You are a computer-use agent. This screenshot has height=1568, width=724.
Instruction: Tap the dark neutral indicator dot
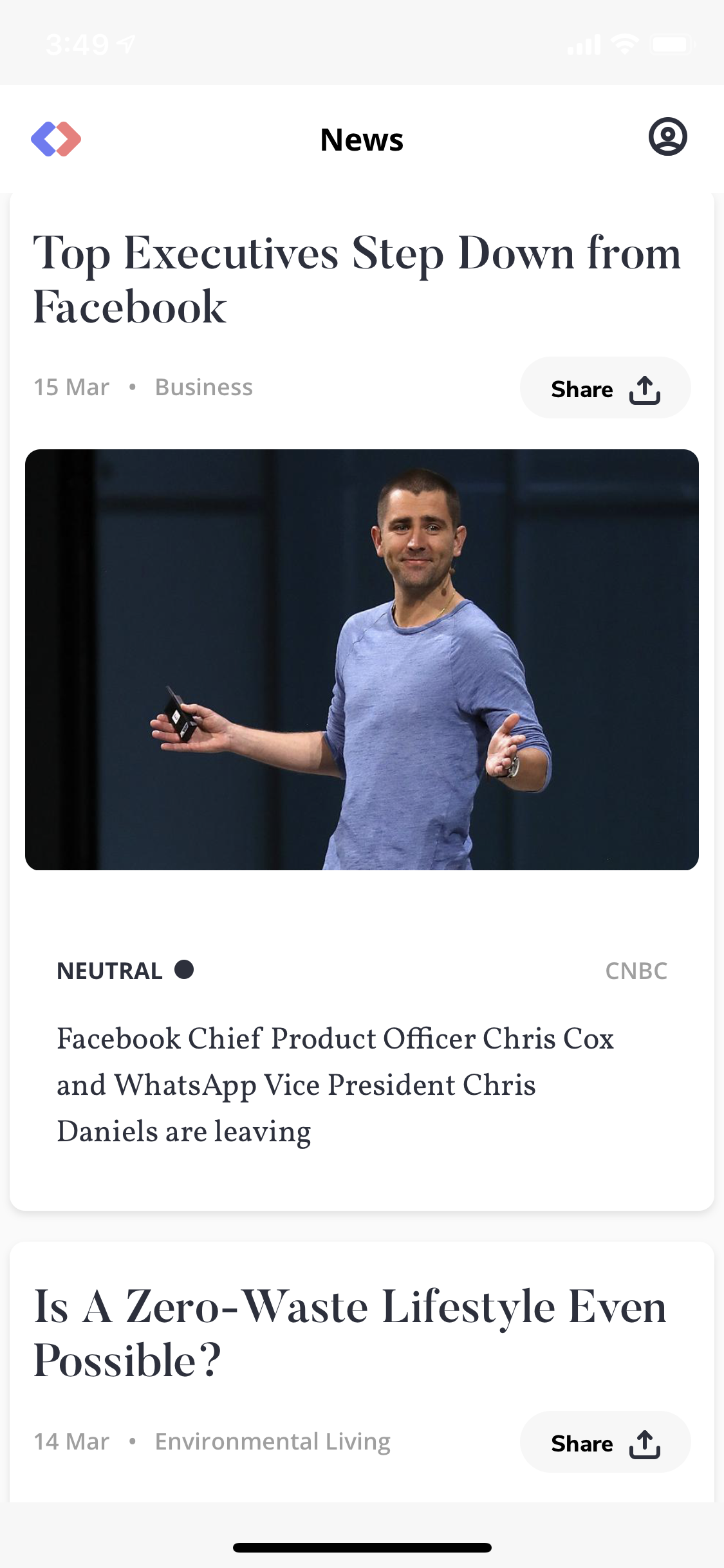click(x=184, y=969)
